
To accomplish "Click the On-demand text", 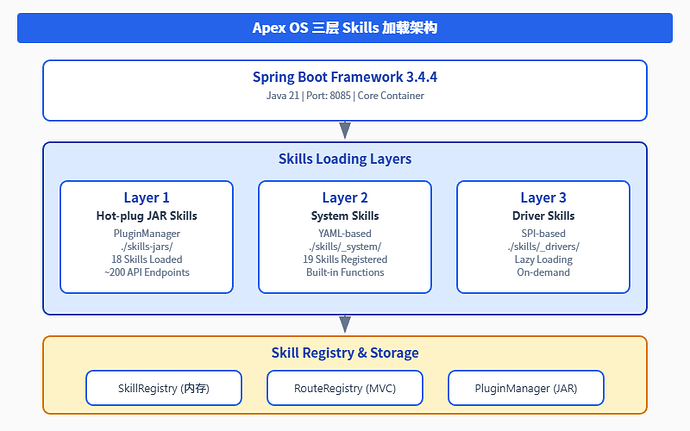I will [543, 273].
